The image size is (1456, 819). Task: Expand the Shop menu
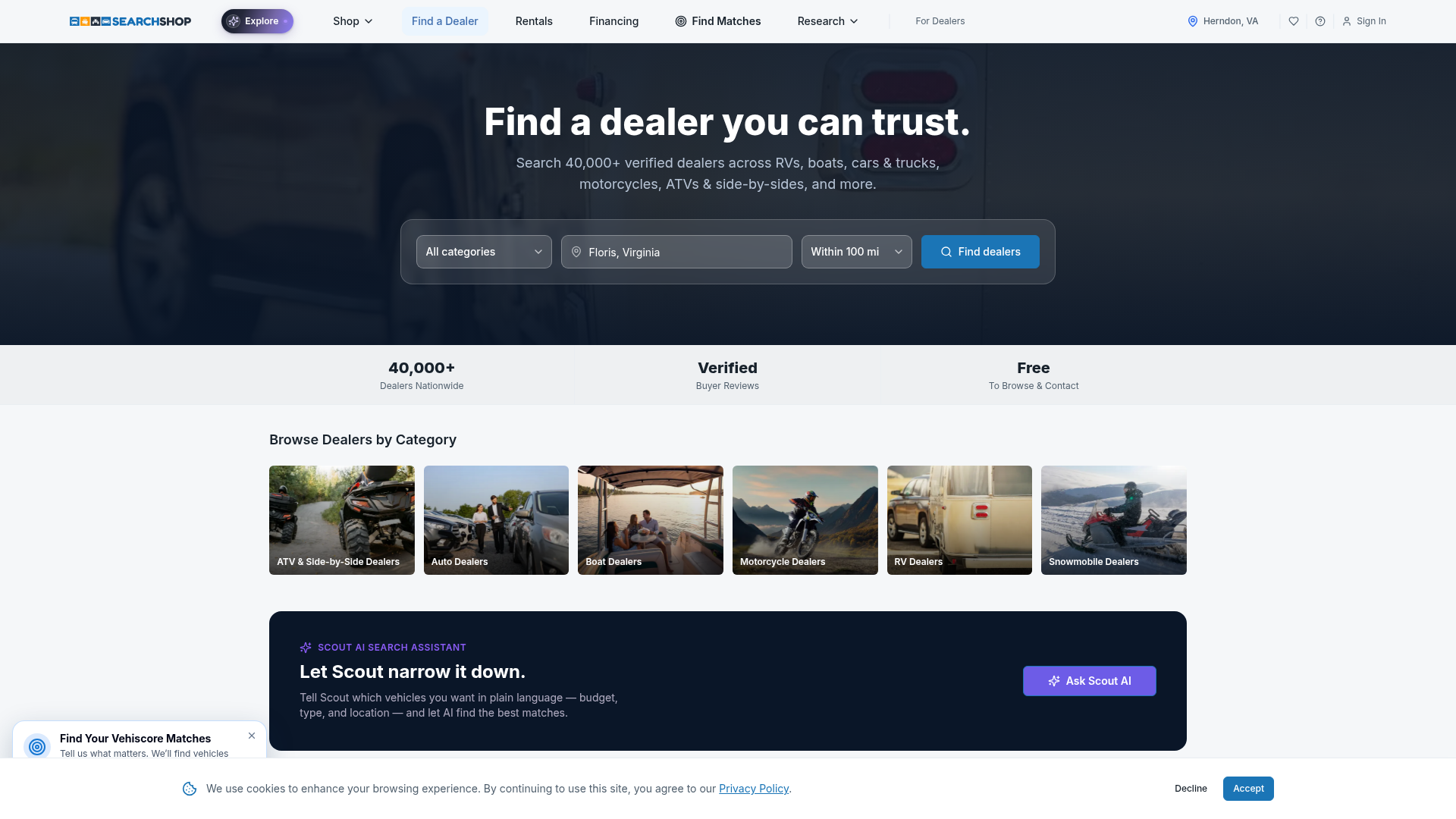[x=353, y=21]
